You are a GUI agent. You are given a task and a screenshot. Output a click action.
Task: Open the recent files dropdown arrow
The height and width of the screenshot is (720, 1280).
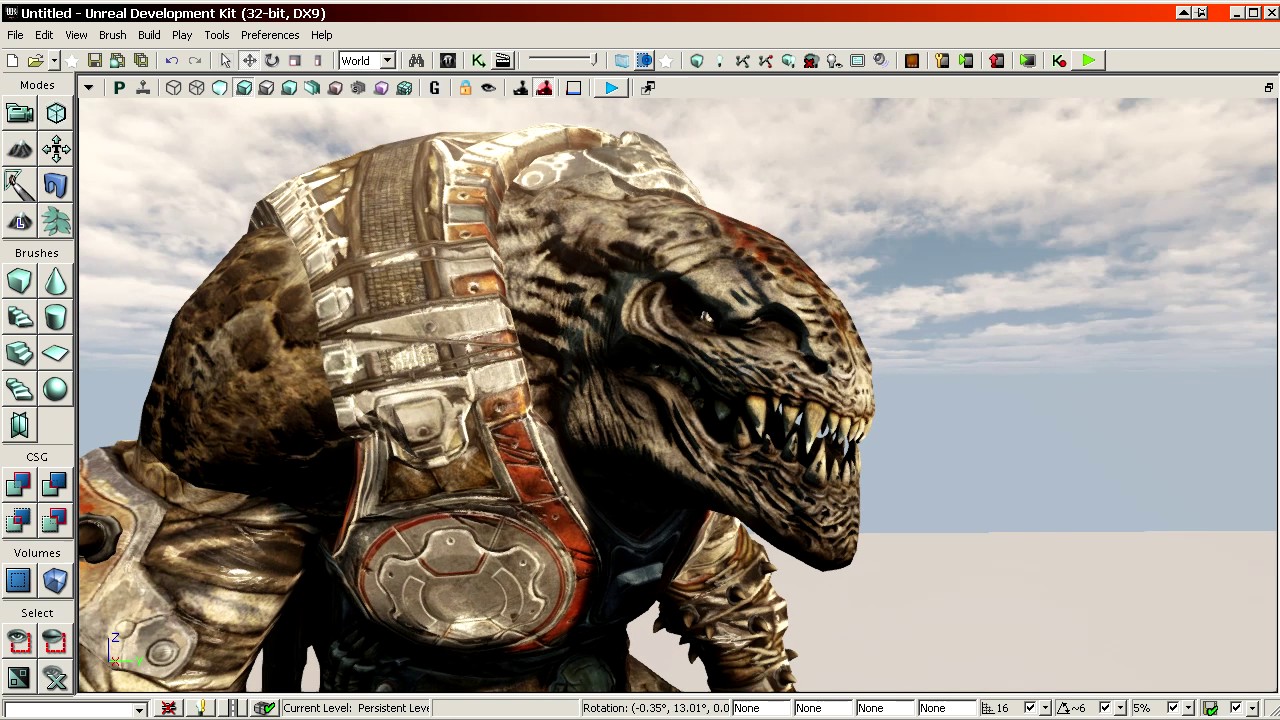(x=53, y=61)
